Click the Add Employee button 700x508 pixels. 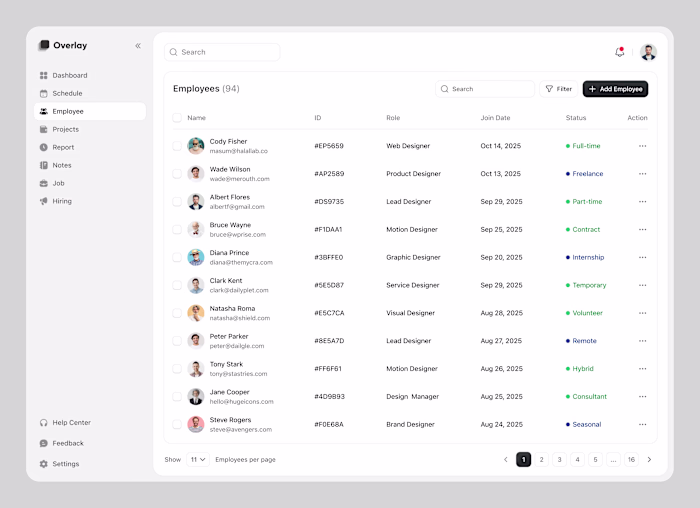pyautogui.click(x=615, y=89)
